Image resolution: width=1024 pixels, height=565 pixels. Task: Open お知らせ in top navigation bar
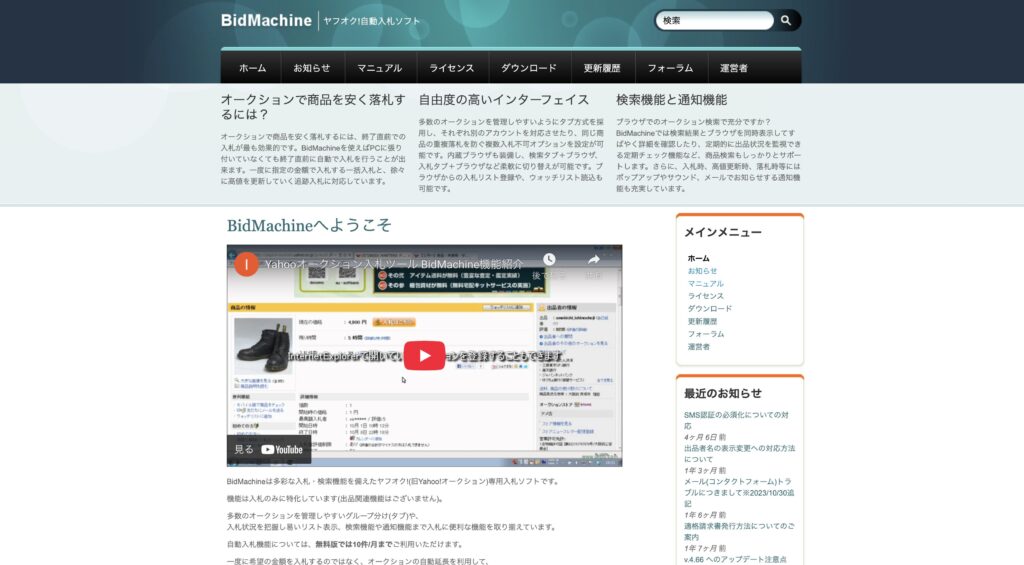(x=312, y=68)
